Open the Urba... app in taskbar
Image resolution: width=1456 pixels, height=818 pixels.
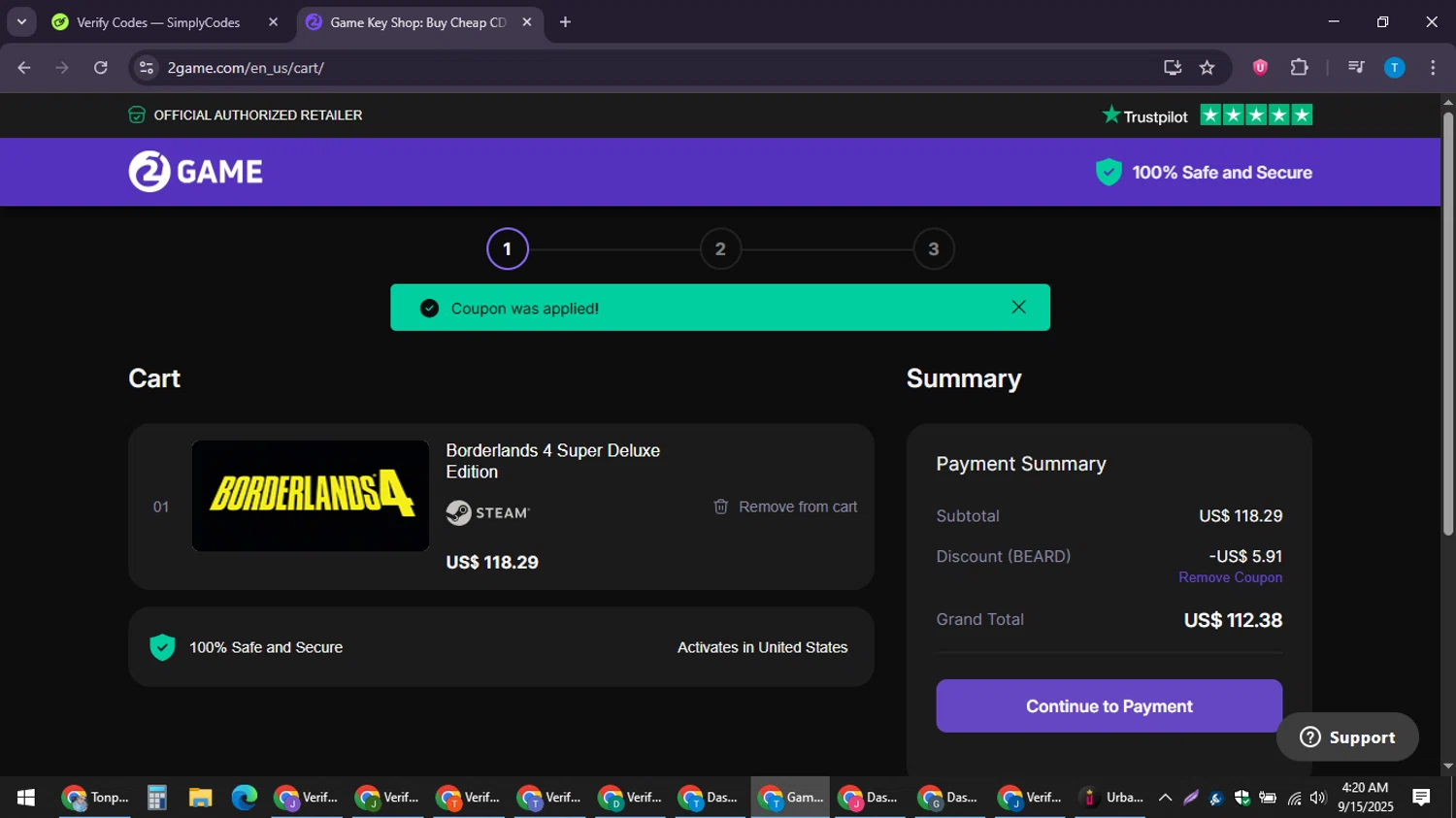1111,798
